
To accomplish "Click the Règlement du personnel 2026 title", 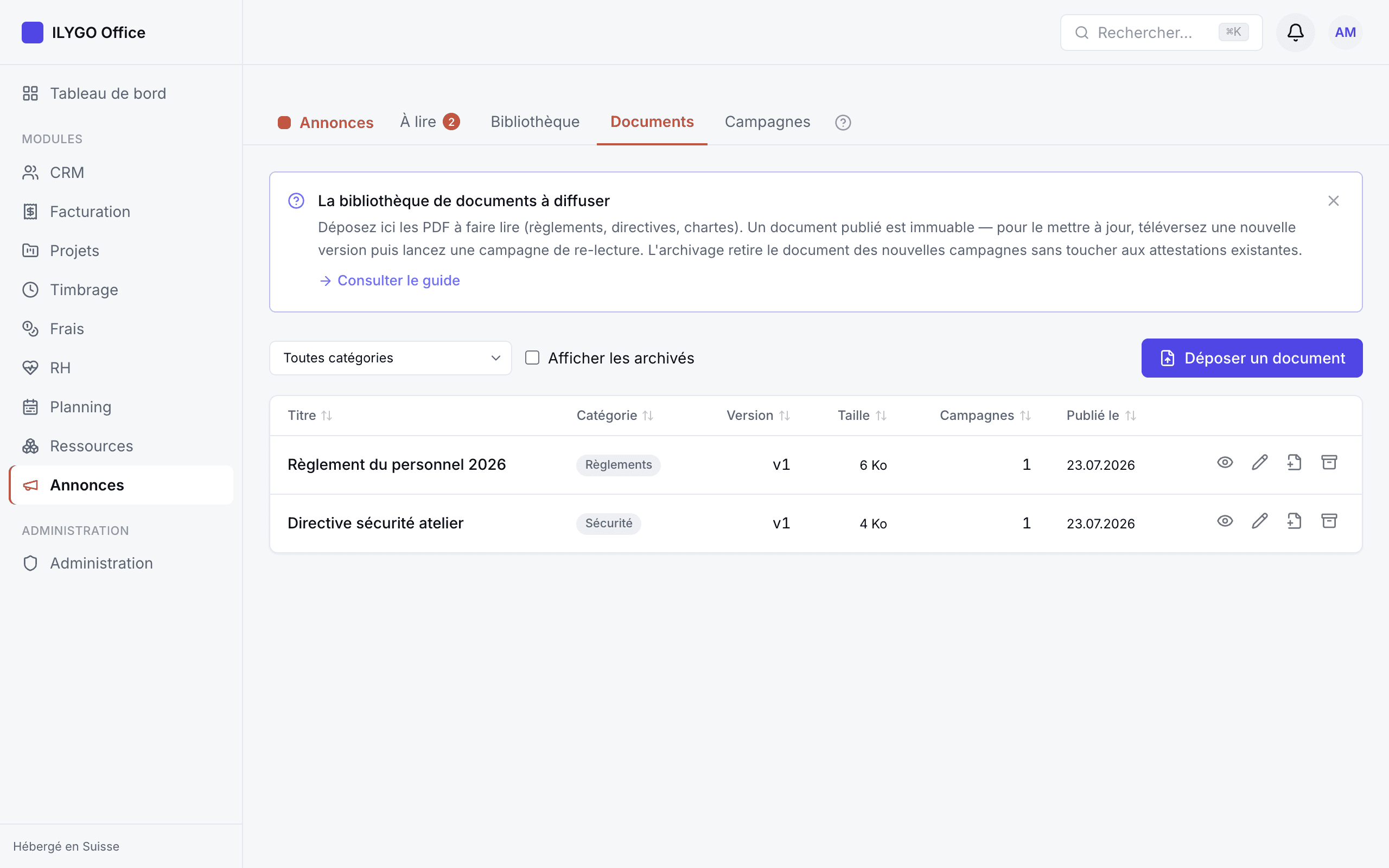I will [397, 464].
